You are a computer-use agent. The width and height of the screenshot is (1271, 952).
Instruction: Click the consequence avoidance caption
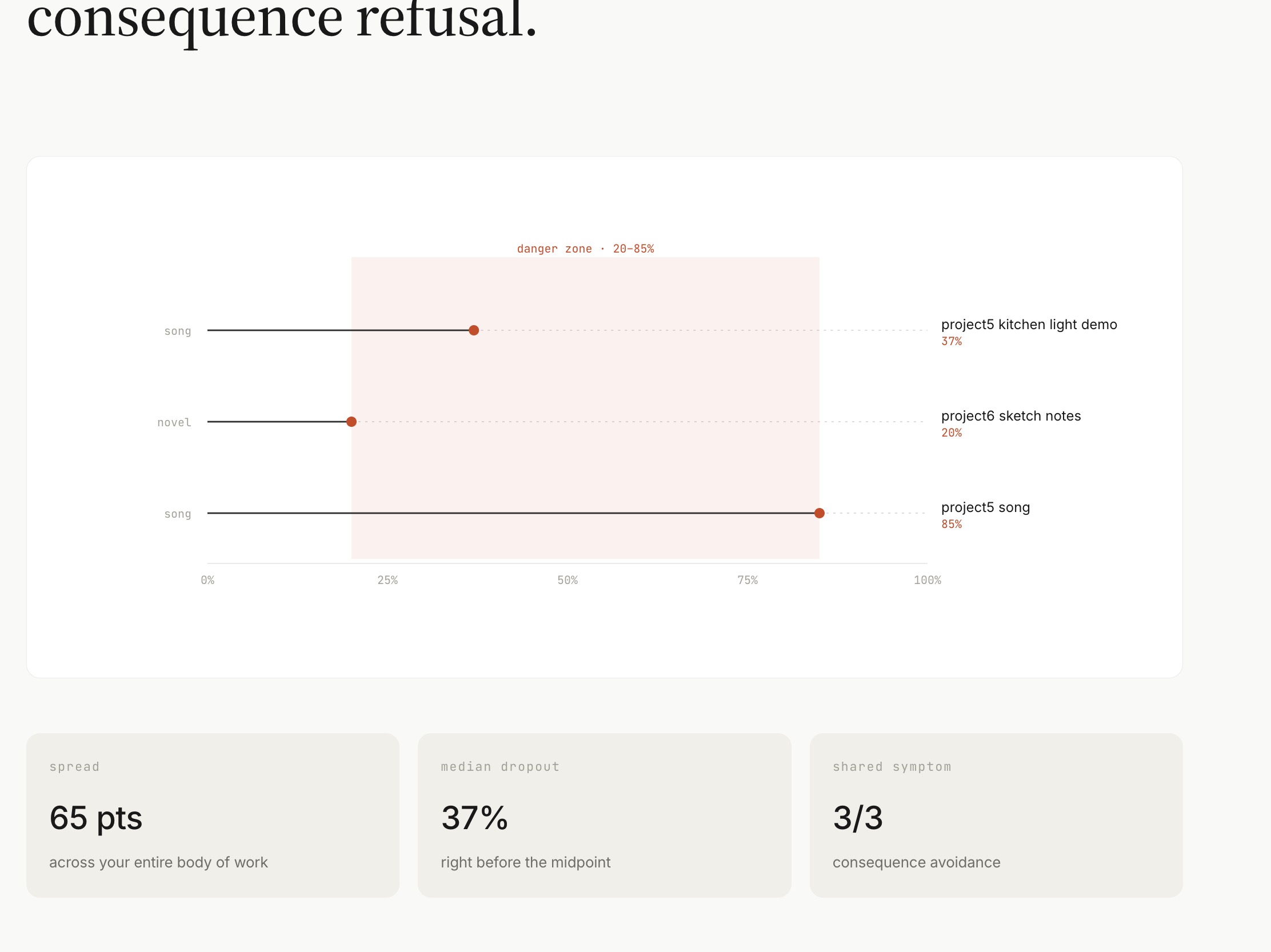916,862
